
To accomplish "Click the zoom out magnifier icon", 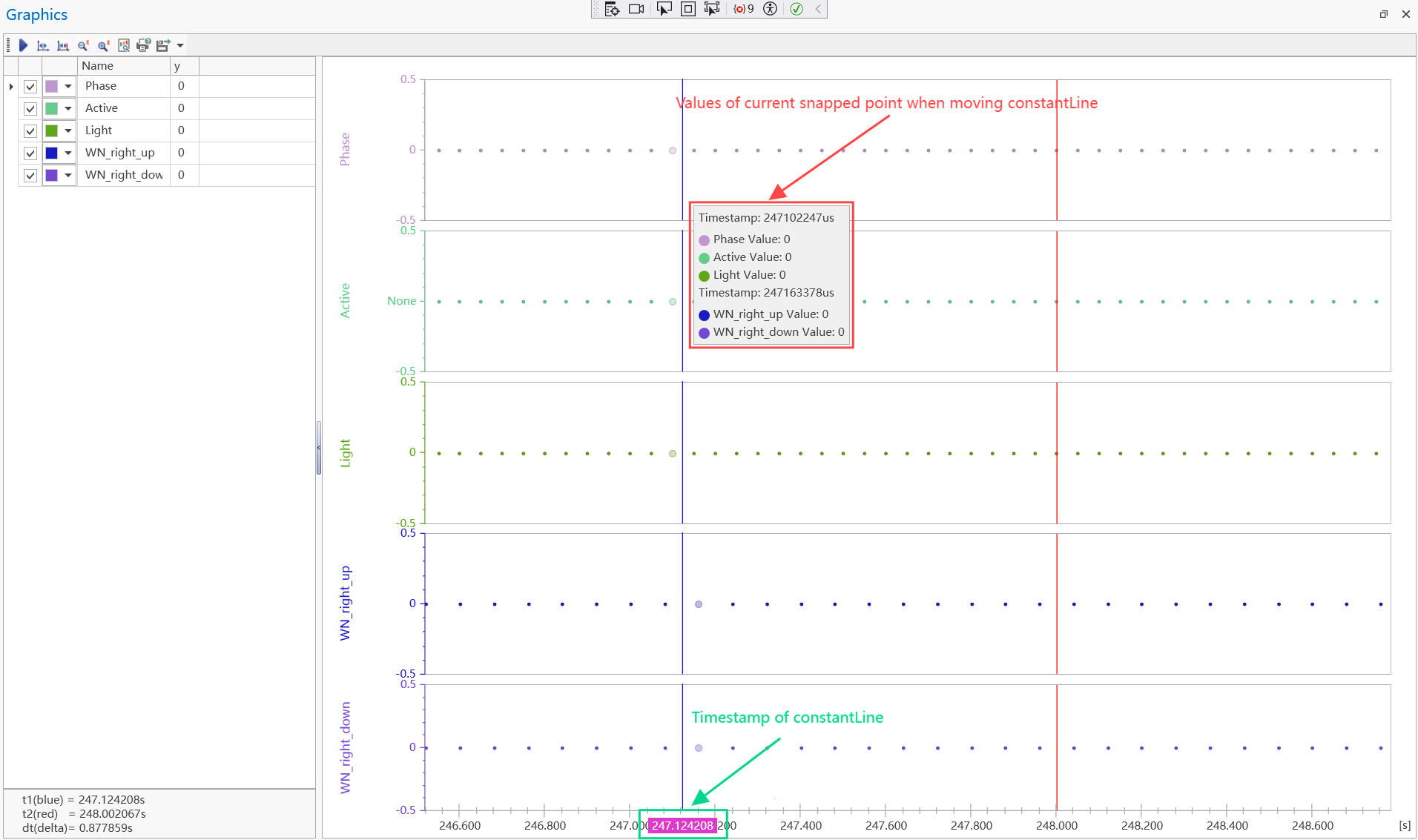I will pyautogui.click(x=83, y=45).
